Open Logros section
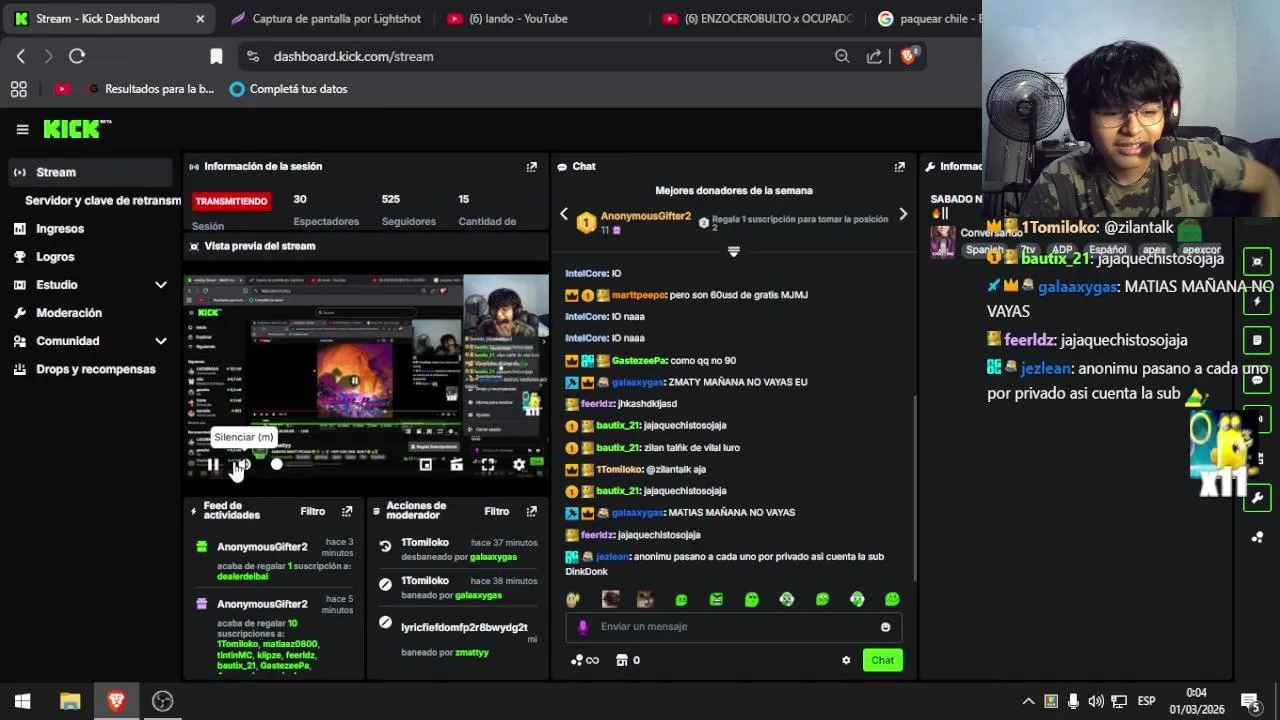Image resolution: width=1280 pixels, height=720 pixels. (x=55, y=256)
